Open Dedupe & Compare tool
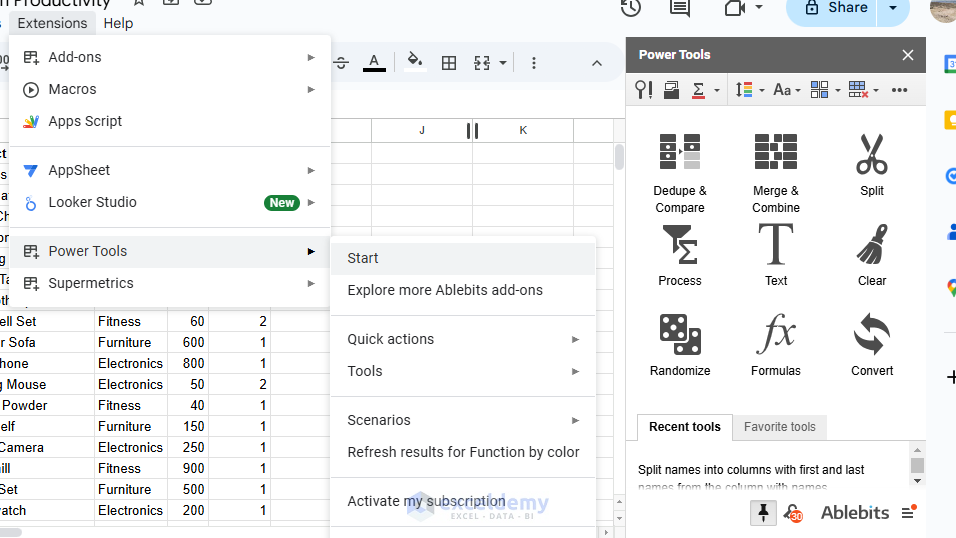Screen dimensions: 956x538 [680, 173]
